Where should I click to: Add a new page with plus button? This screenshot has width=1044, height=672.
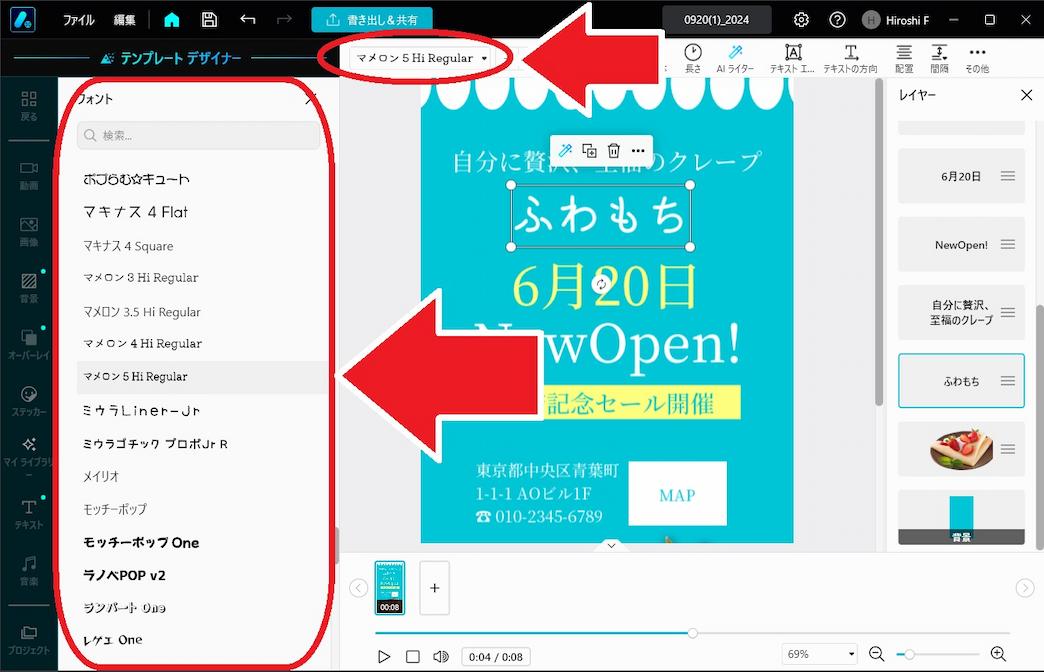coord(434,588)
